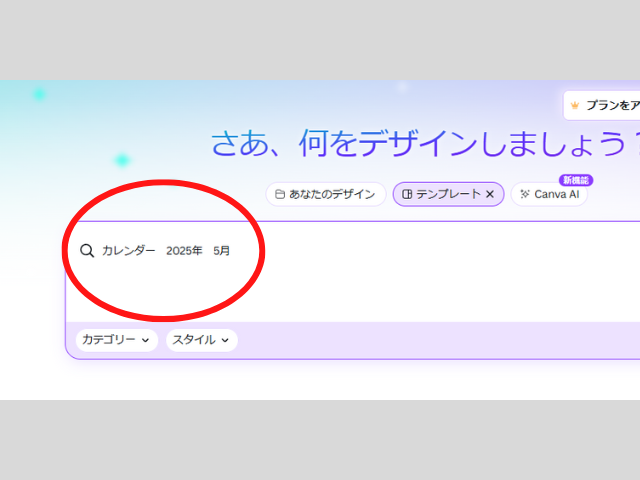Remove the テンプレート filter with its X
Viewport: 640px width, 480px height.
click(490, 194)
